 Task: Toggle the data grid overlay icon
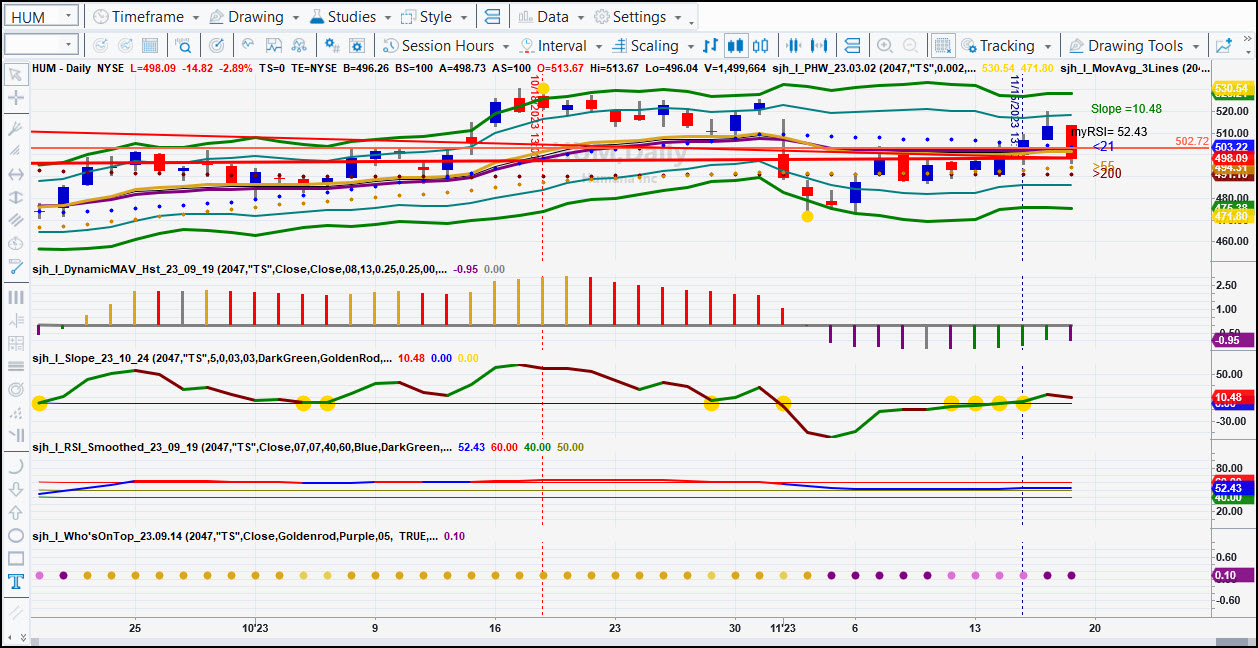click(943, 46)
